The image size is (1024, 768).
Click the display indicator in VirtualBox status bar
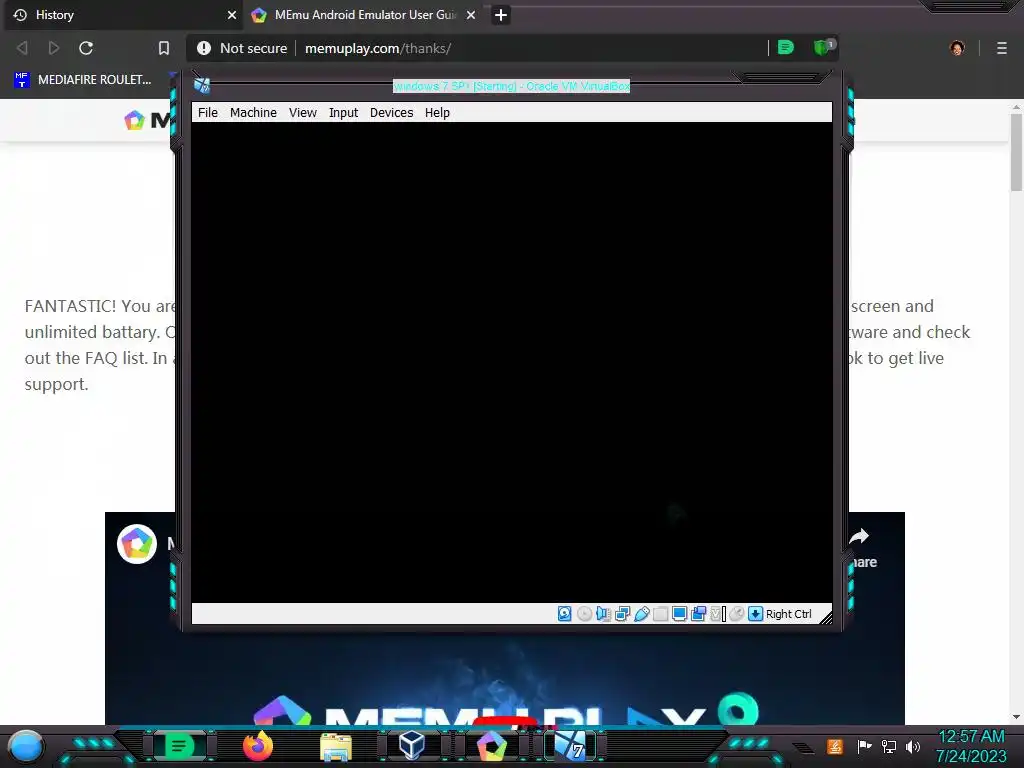[x=679, y=614]
